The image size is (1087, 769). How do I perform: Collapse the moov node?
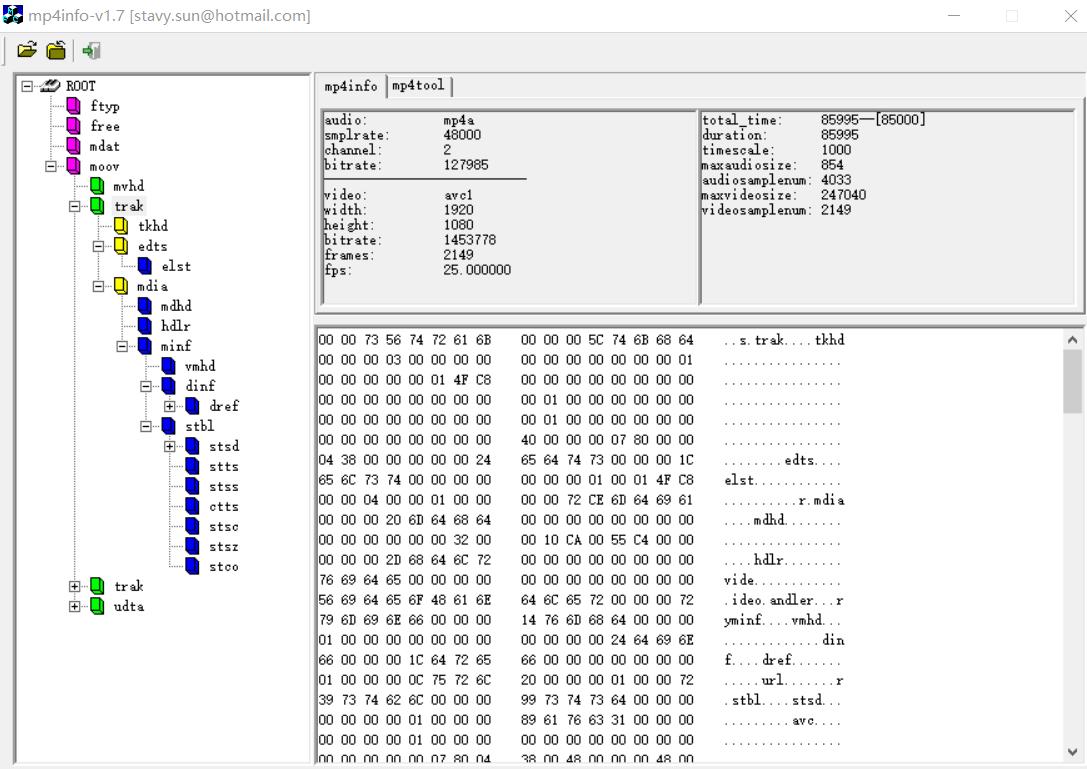pyautogui.click(x=51, y=166)
